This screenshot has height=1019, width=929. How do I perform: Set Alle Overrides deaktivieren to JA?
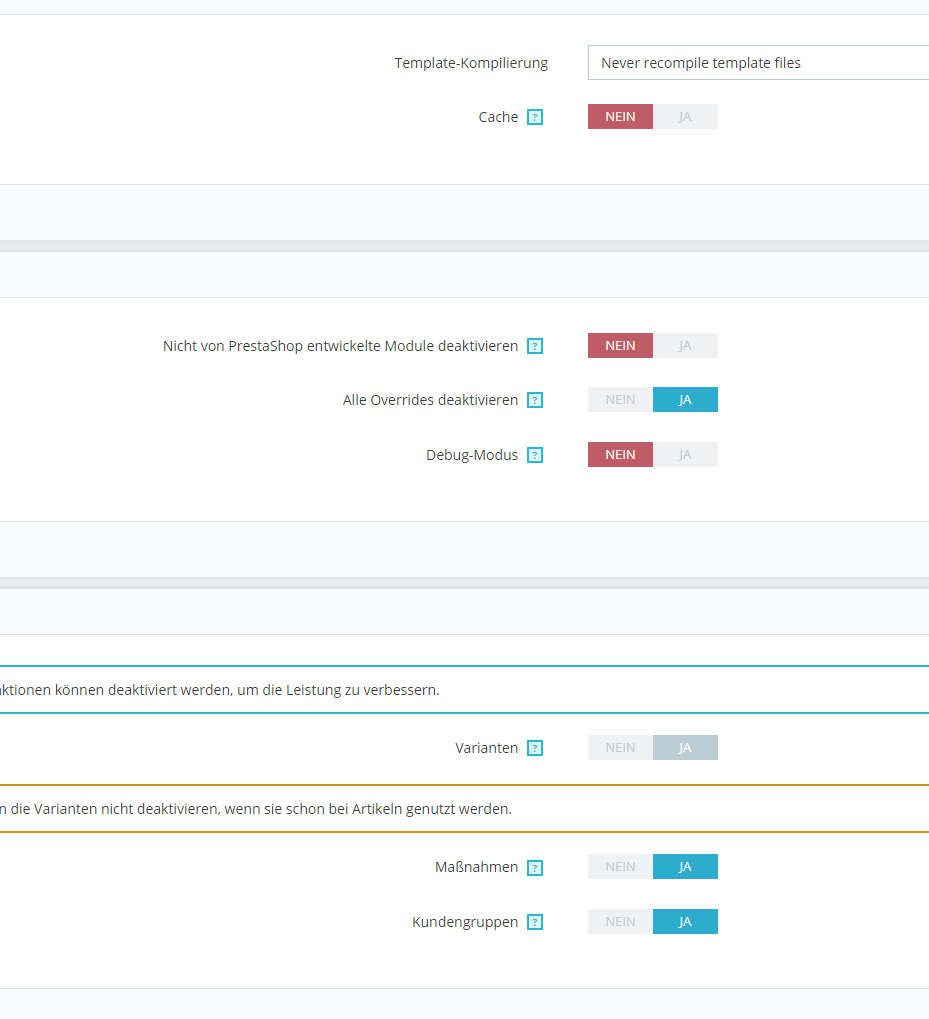(x=685, y=399)
